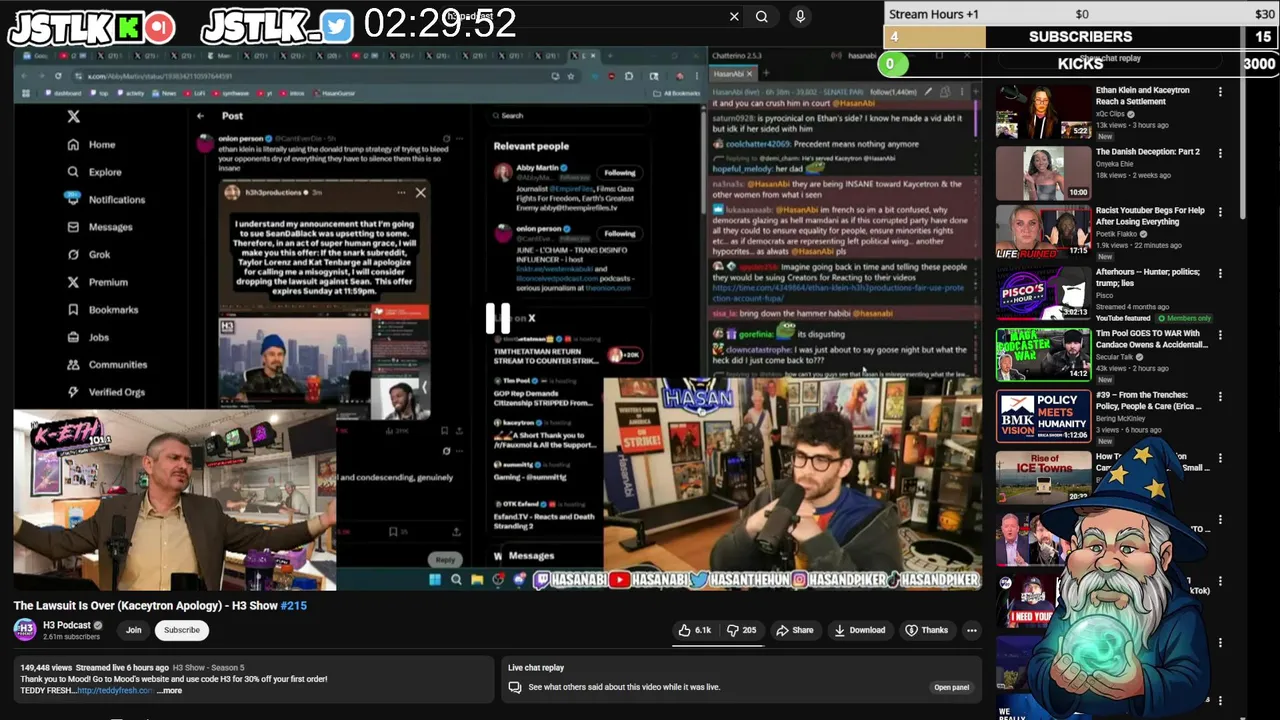Click the H3 Show - Season 5 text

click(x=208, y=667)
